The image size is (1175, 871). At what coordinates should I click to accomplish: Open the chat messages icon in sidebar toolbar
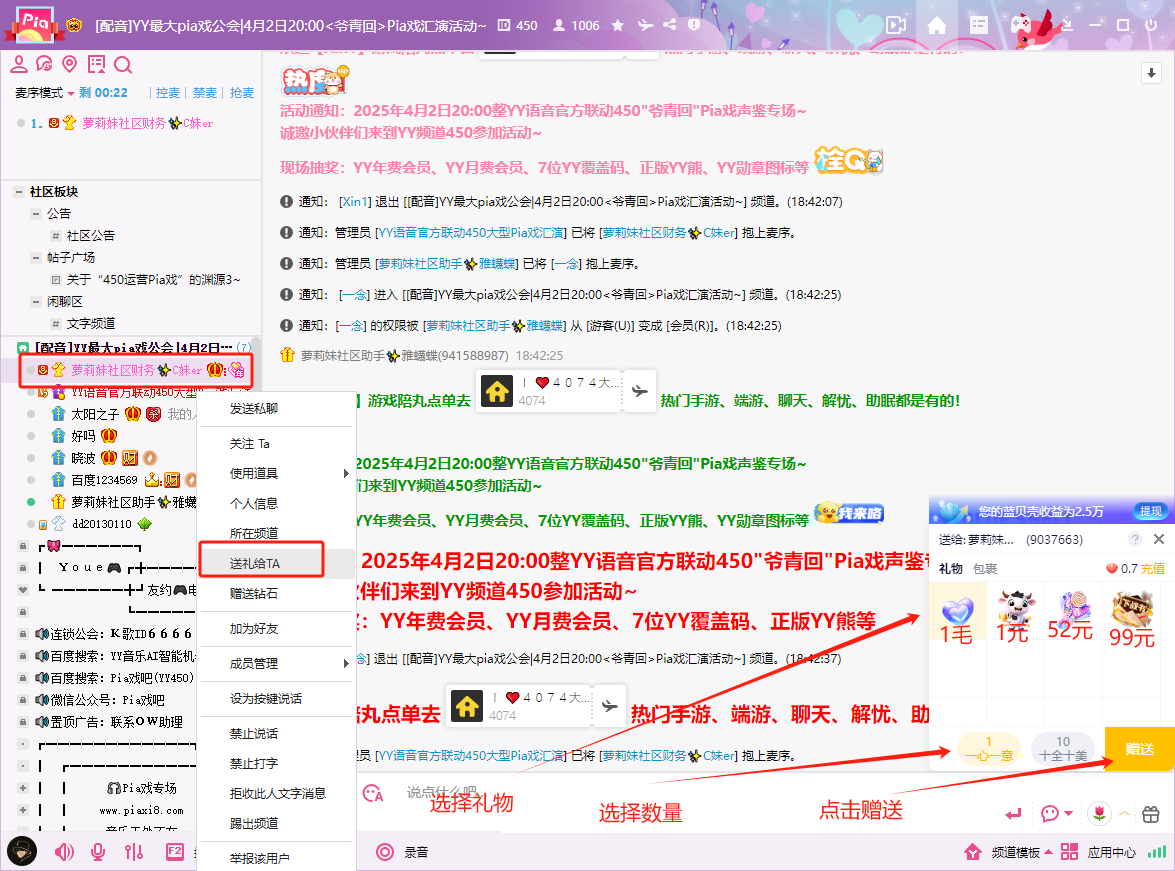click(44, 64)
